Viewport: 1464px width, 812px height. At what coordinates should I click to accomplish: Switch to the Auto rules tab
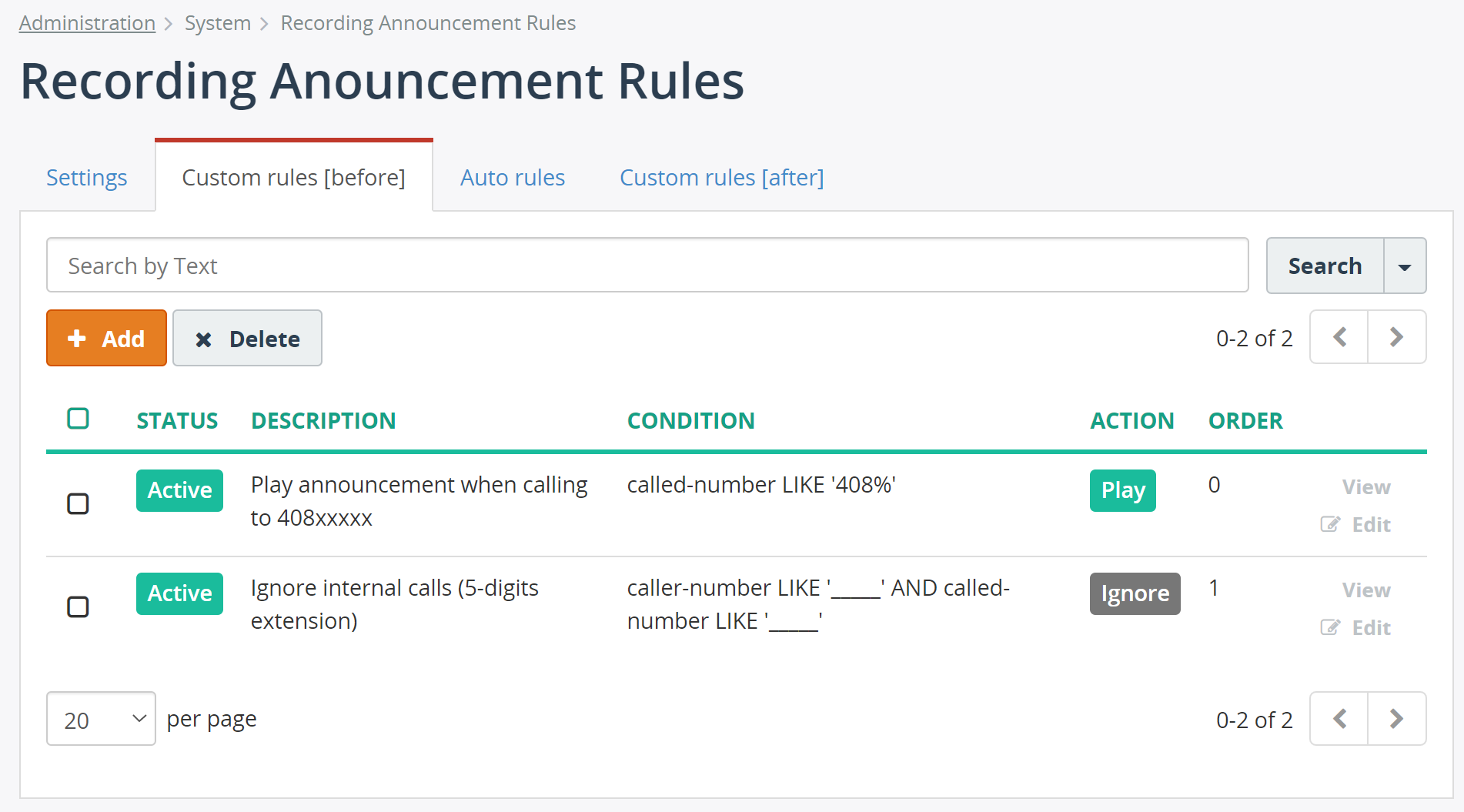click(x=512, y=177)
